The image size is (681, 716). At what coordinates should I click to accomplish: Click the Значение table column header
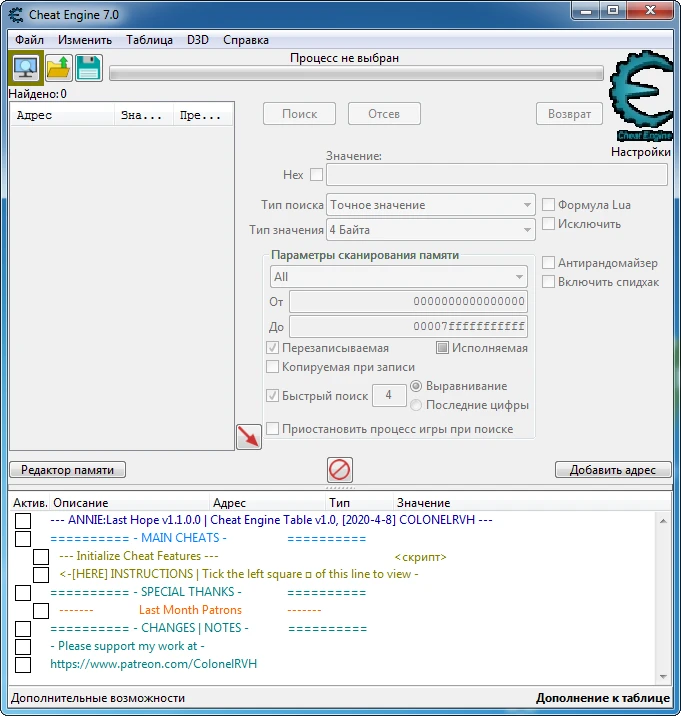530,503
